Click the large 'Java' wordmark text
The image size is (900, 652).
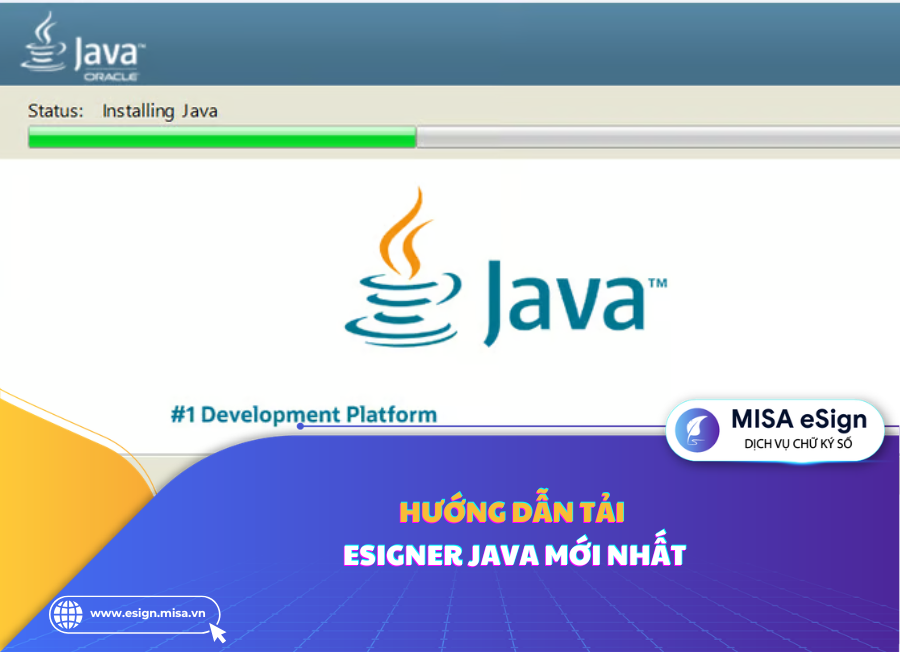(x=576, y=302)
